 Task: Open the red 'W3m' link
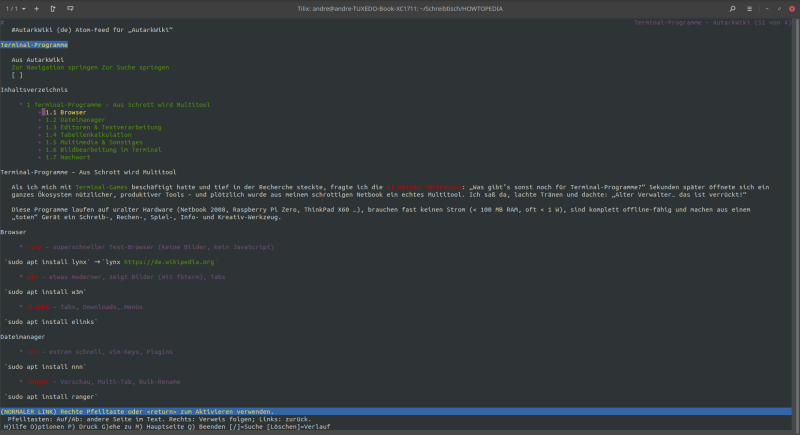pyautogui.click(x=32, y=277)
